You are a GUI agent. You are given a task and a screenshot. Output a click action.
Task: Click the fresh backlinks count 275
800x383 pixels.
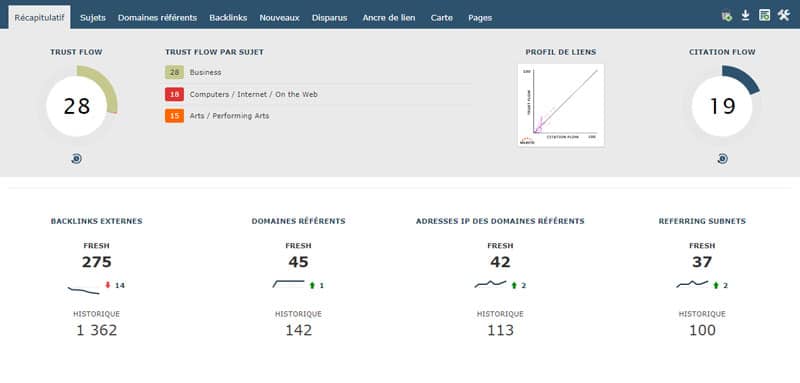[96, 262]
